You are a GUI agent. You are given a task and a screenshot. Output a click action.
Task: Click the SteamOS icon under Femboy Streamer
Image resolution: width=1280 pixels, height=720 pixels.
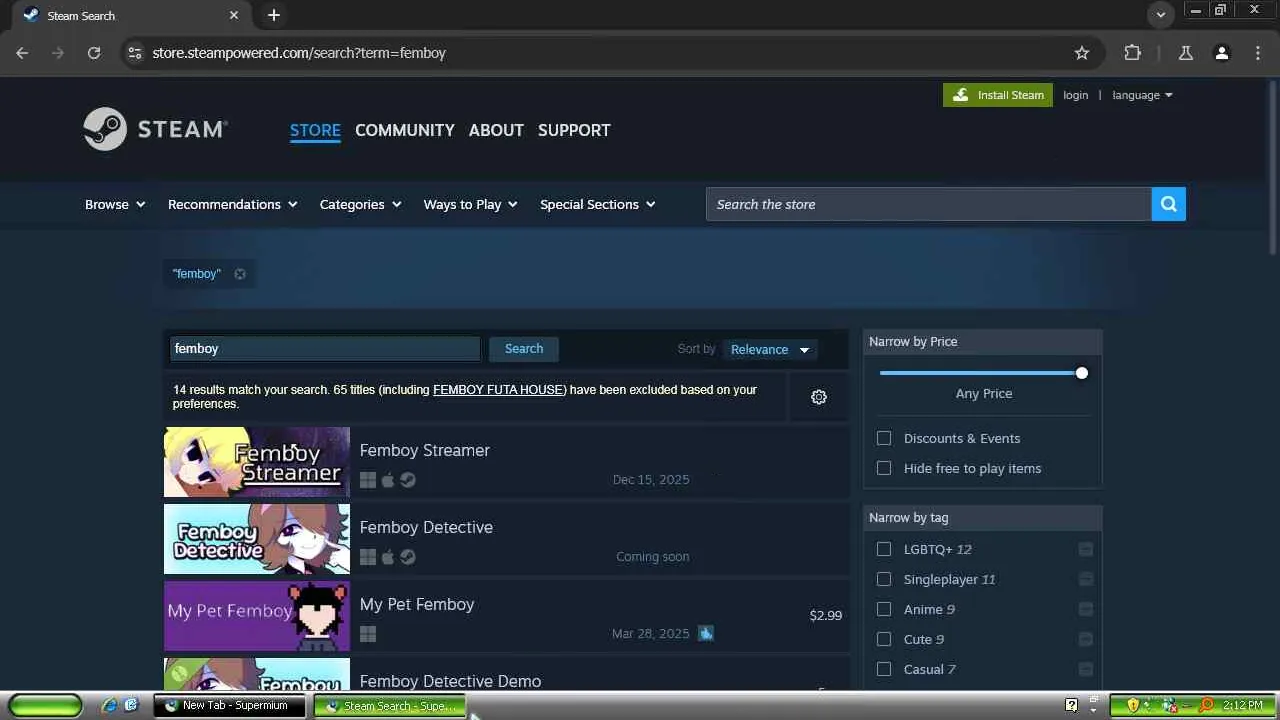click(x=408, y=480)
